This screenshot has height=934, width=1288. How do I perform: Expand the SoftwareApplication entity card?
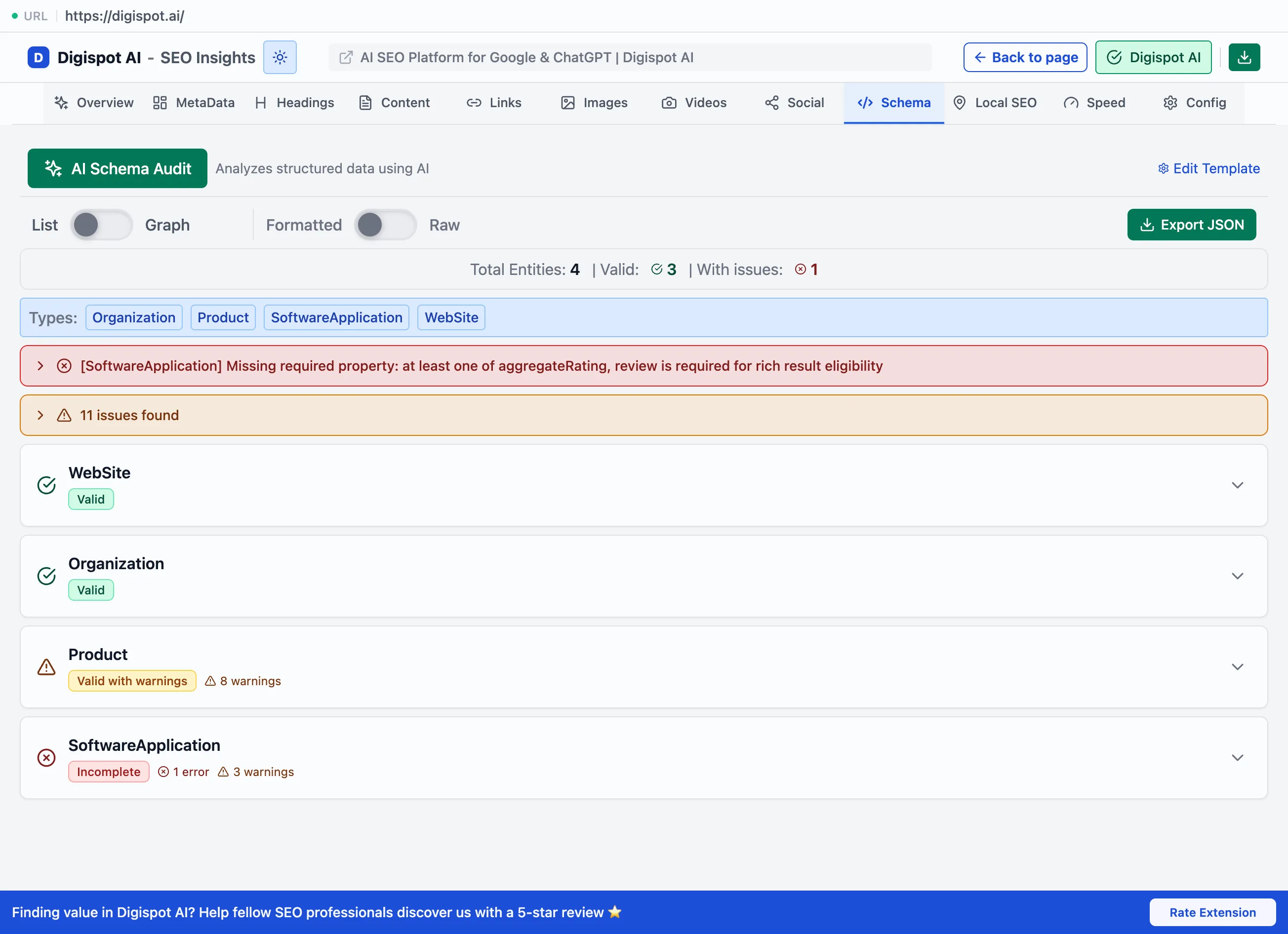pyautogui.click(x=1237, y=758)
